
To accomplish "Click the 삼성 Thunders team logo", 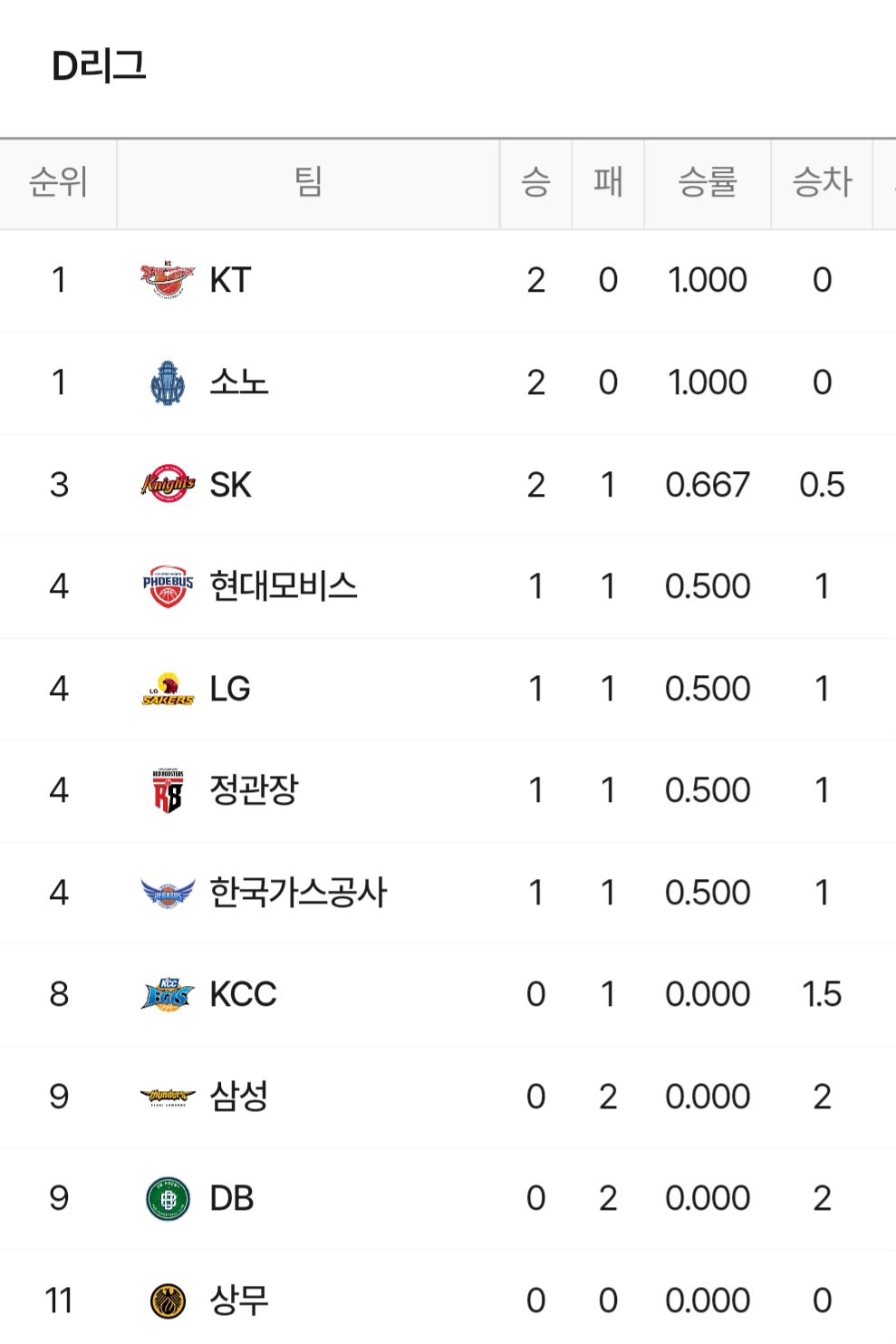I will 168,1097.
